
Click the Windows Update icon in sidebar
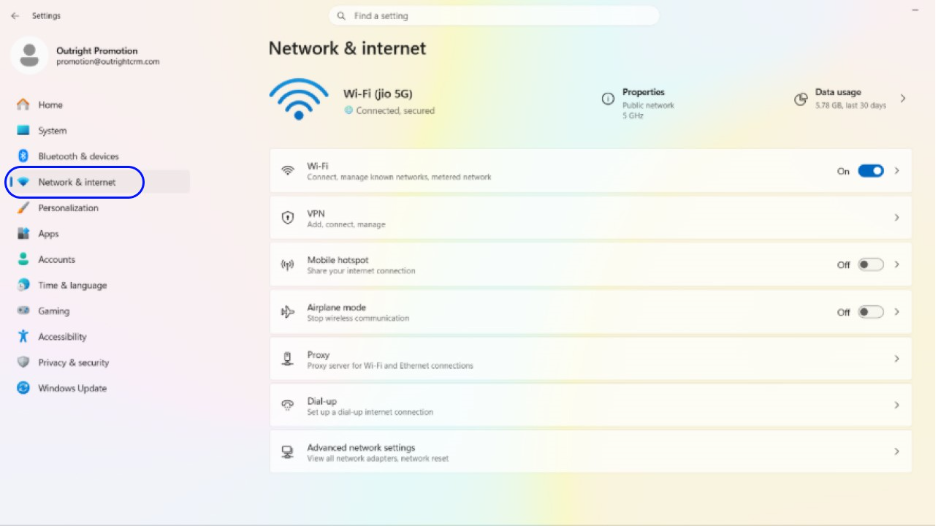coord(23,388)
